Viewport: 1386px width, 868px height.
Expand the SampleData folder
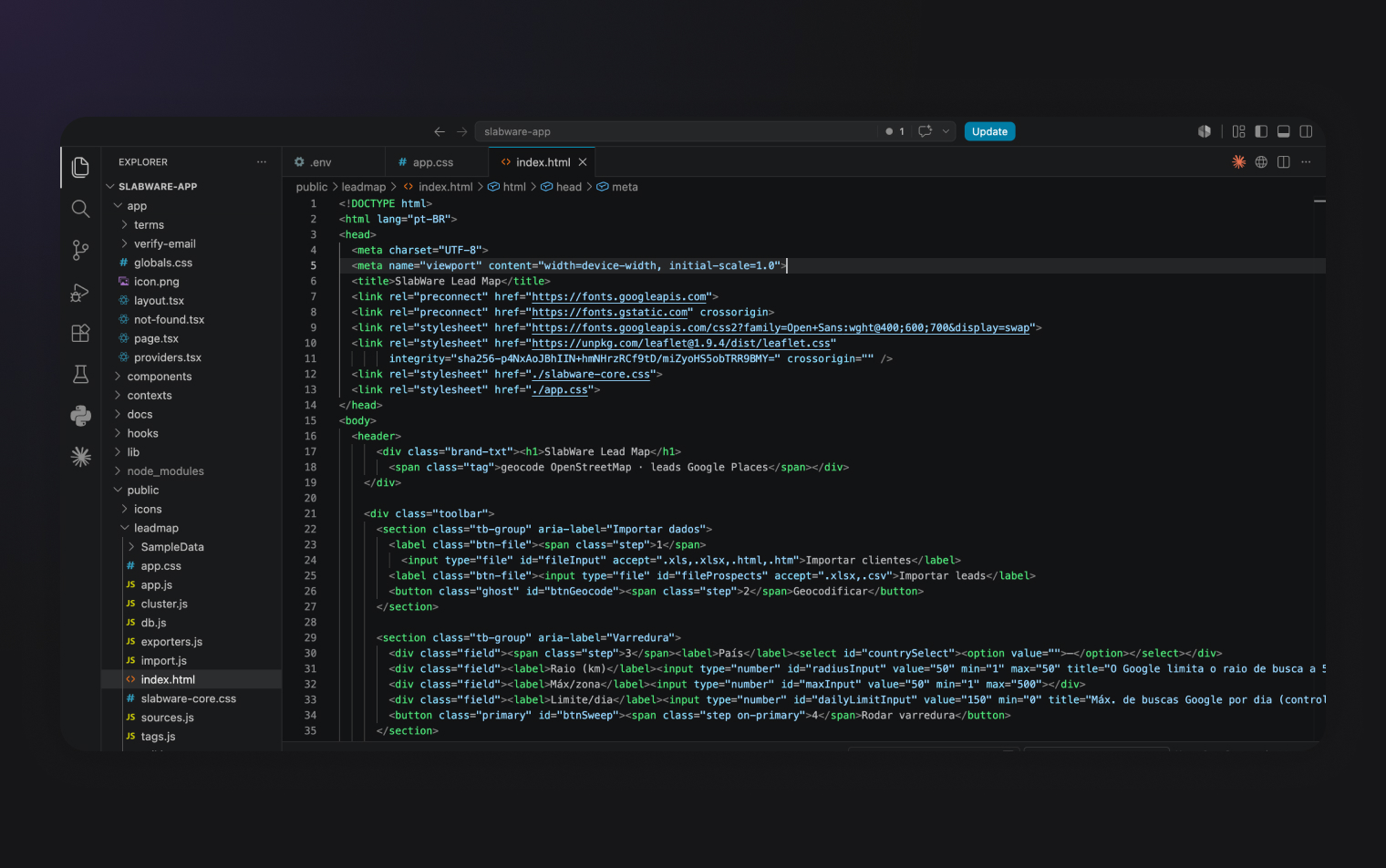click(172, 547)
